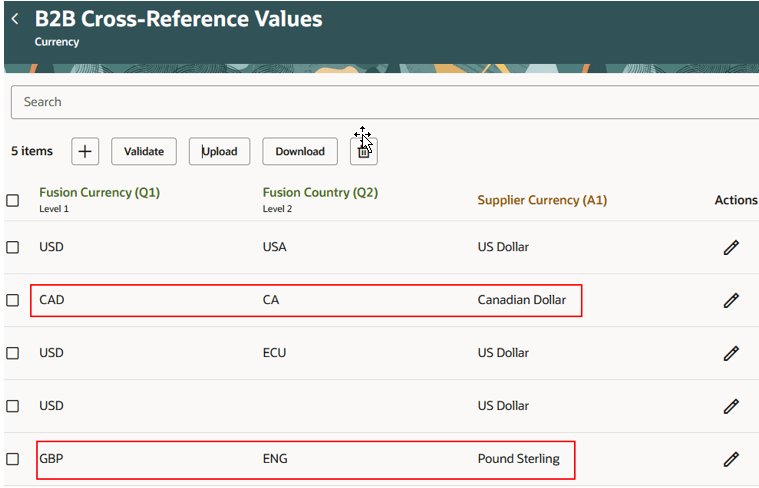
Task: Click the Fusion Country (Q2) column header
Action: tap(320, 193)
